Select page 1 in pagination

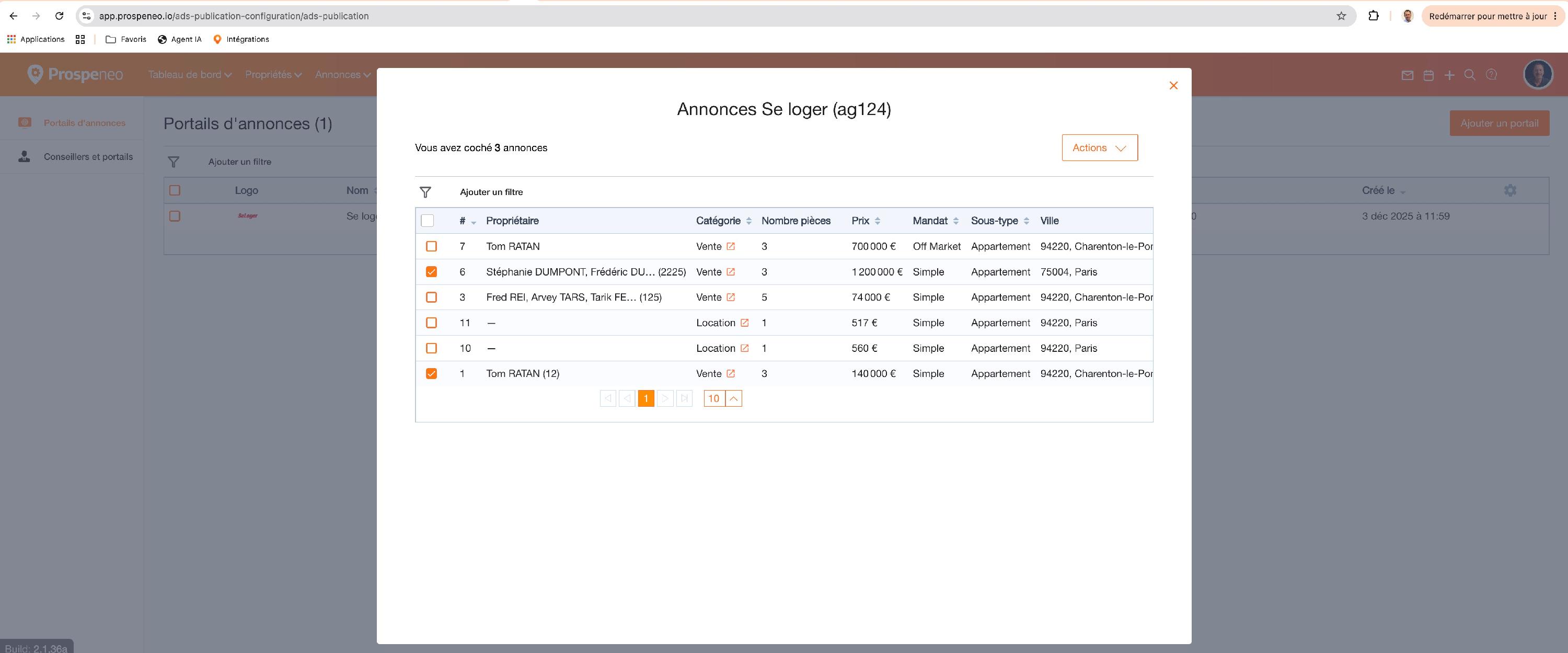pos(646,398)
